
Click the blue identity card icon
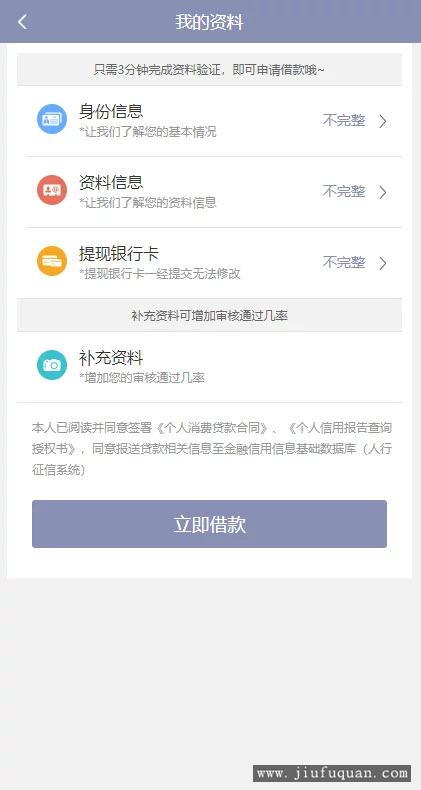click(52, 119)
